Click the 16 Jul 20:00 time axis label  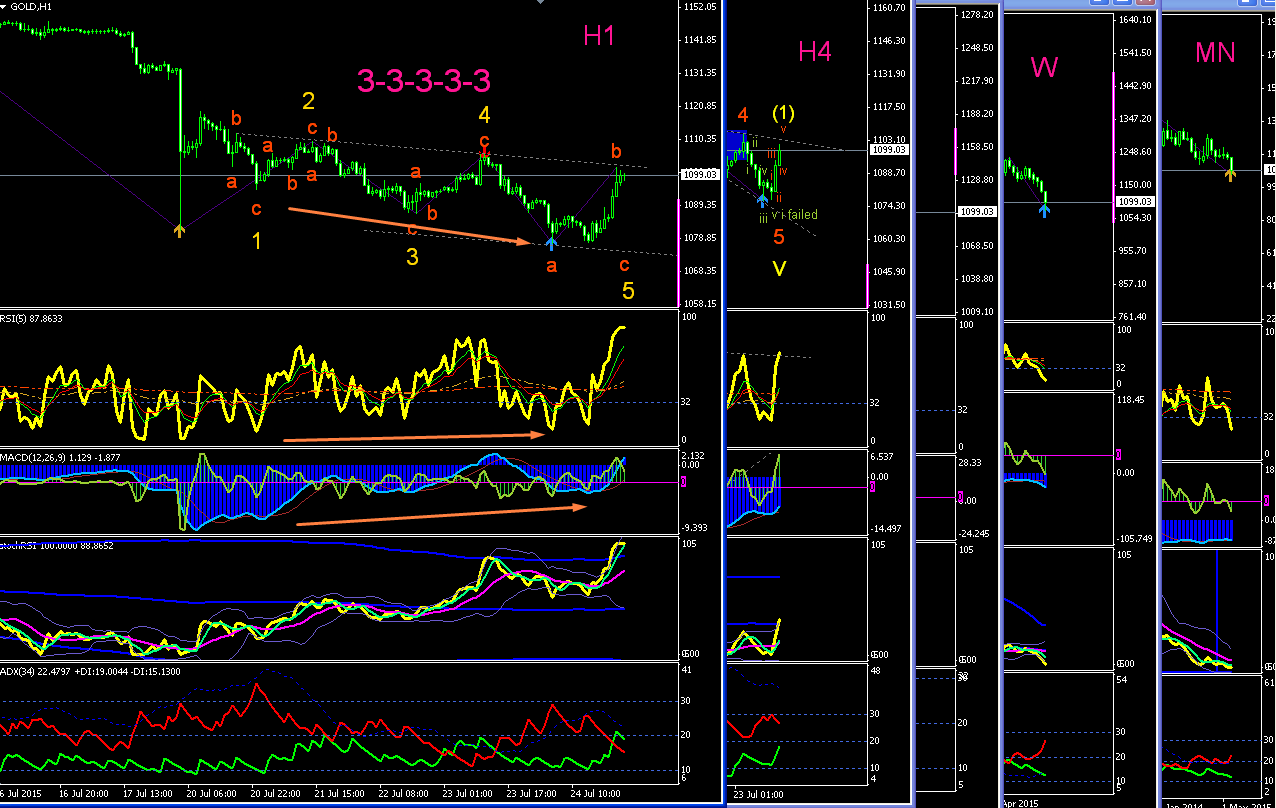(x=83, y=792)
